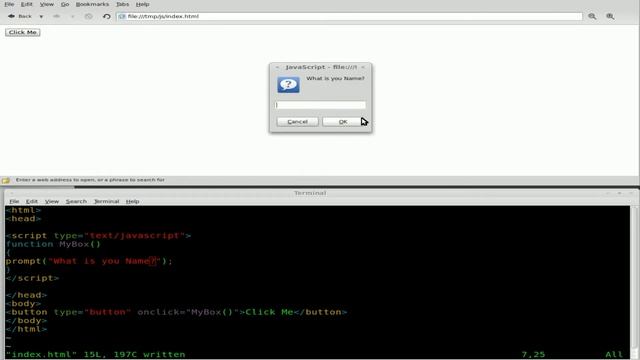Click the opening <html> tag line
The height and width of the screenshot is (360, 640).
23,210
